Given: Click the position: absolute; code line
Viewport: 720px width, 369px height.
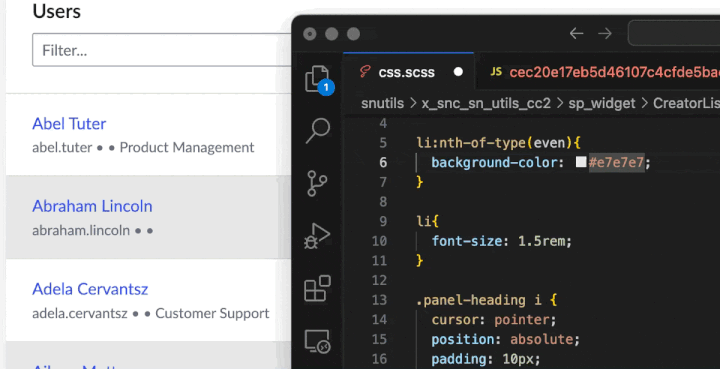Looking at the screenshot, I should pos(506,339).
